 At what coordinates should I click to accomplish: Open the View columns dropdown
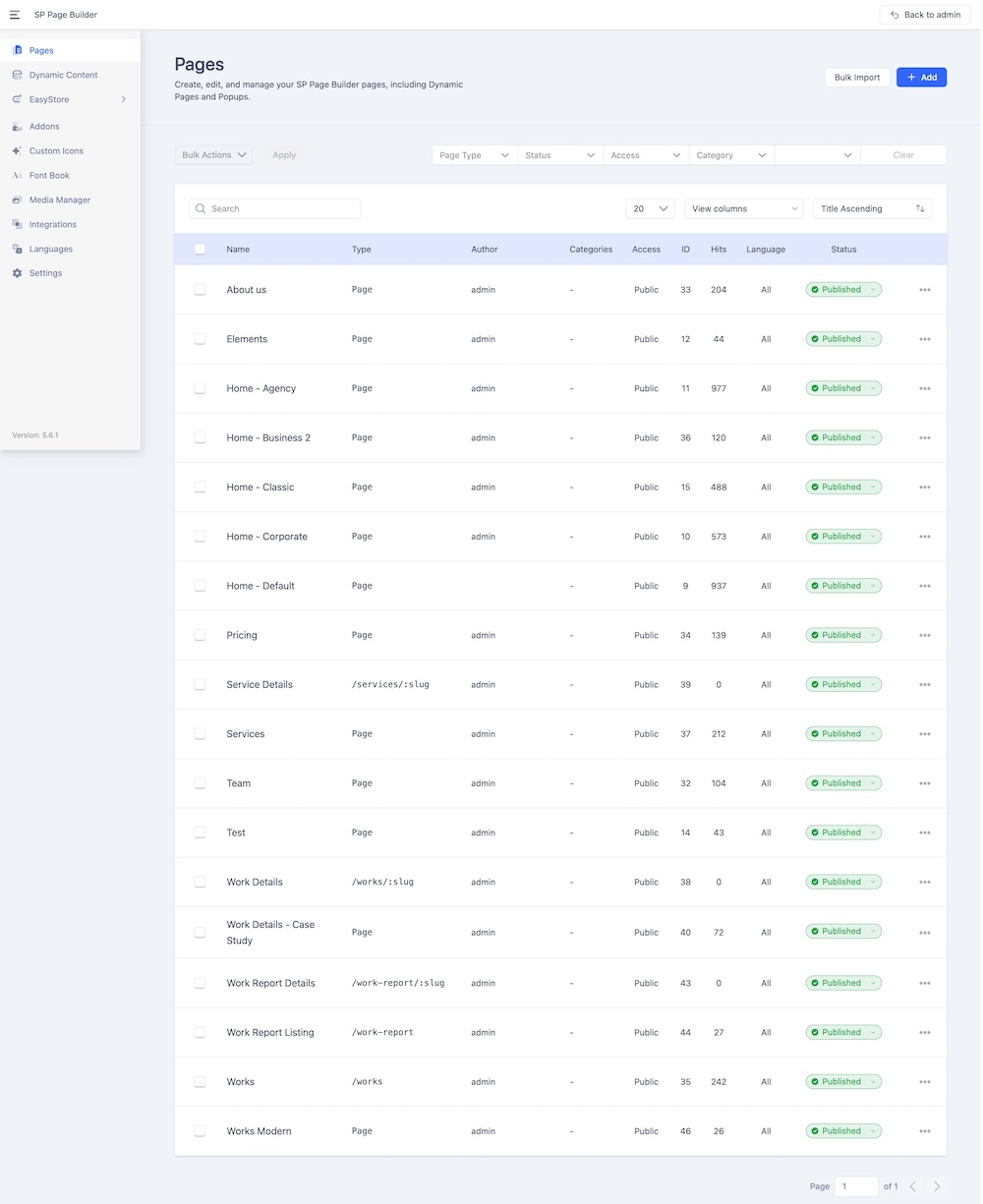click(744, 208)
